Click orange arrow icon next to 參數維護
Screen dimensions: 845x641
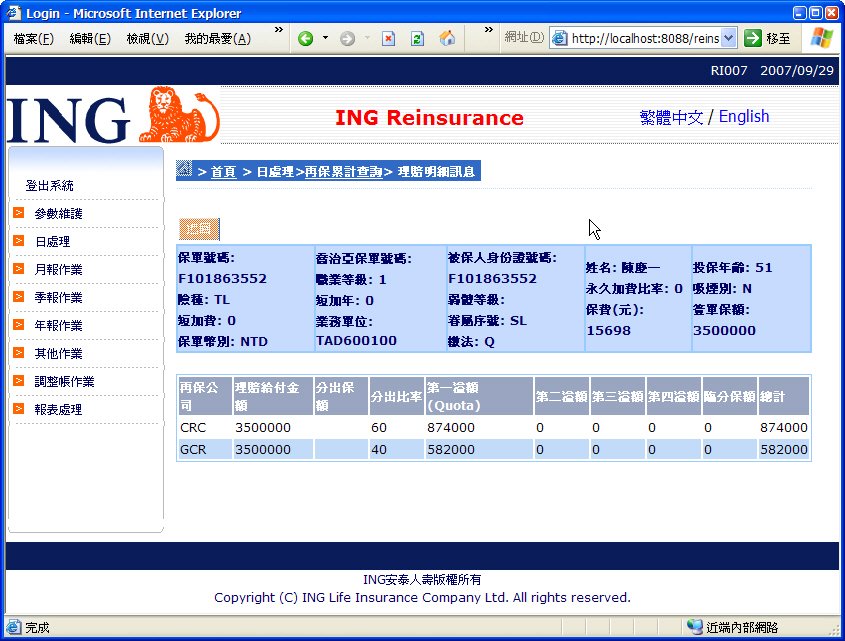coord(19,213)
